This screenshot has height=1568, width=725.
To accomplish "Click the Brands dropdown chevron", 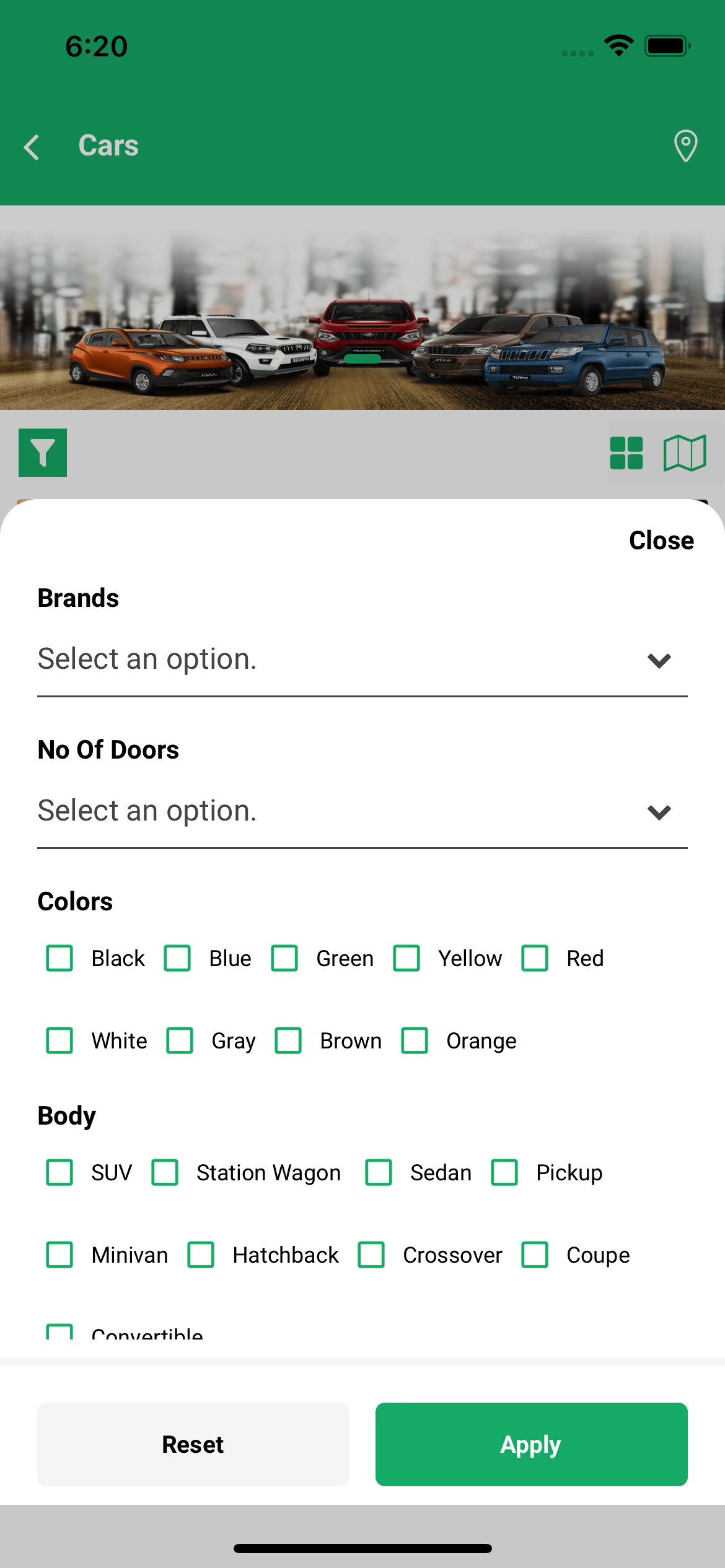I will [659, 661].
